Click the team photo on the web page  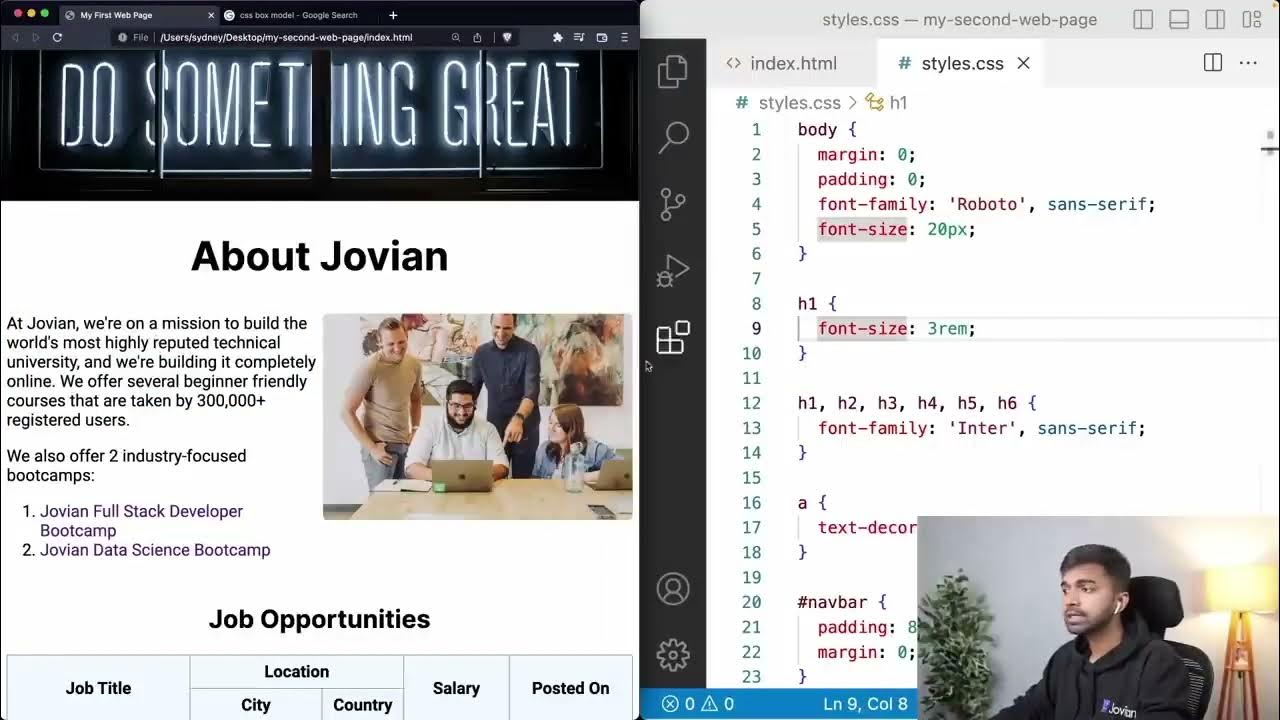click(477, 417)
